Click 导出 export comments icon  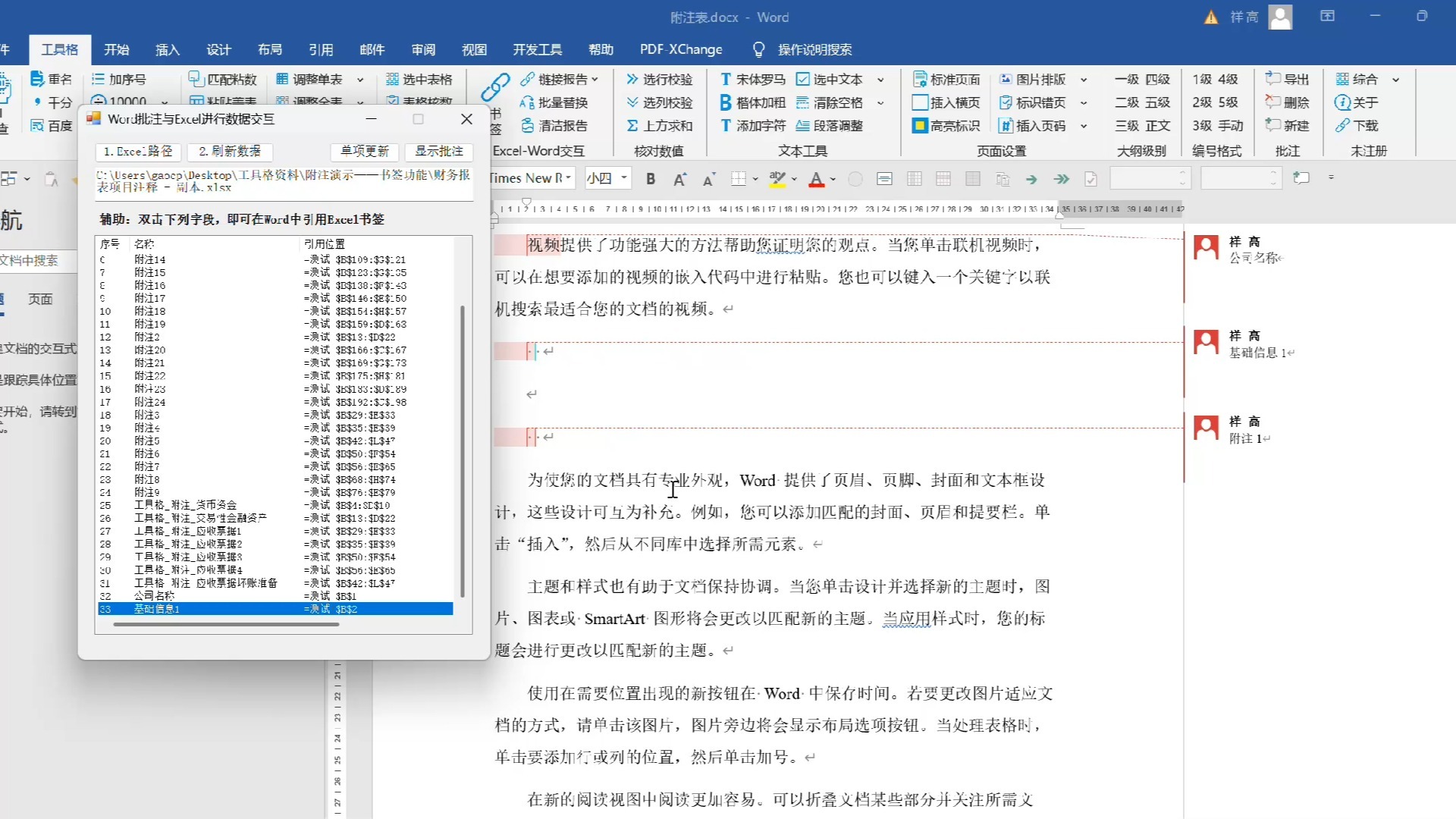pos(1272,80)
